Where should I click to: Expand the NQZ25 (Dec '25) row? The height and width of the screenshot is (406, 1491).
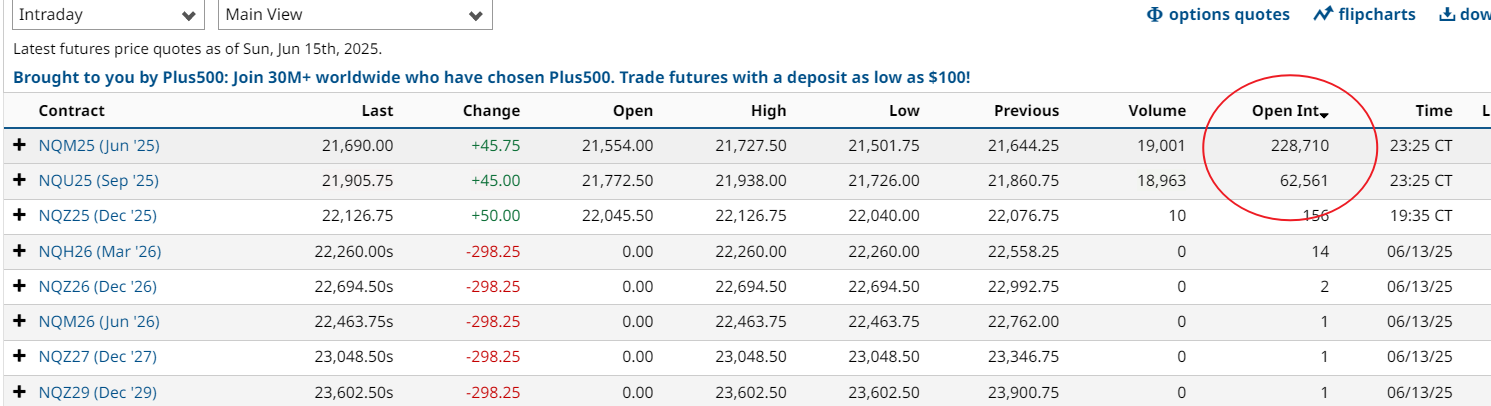(19, 216)
